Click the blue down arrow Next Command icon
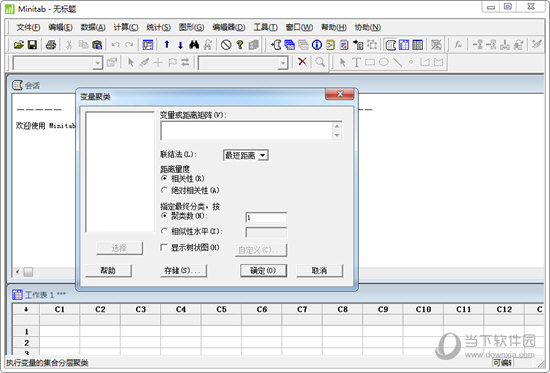The height and width of the screenshot is (373, 550). 180,45
